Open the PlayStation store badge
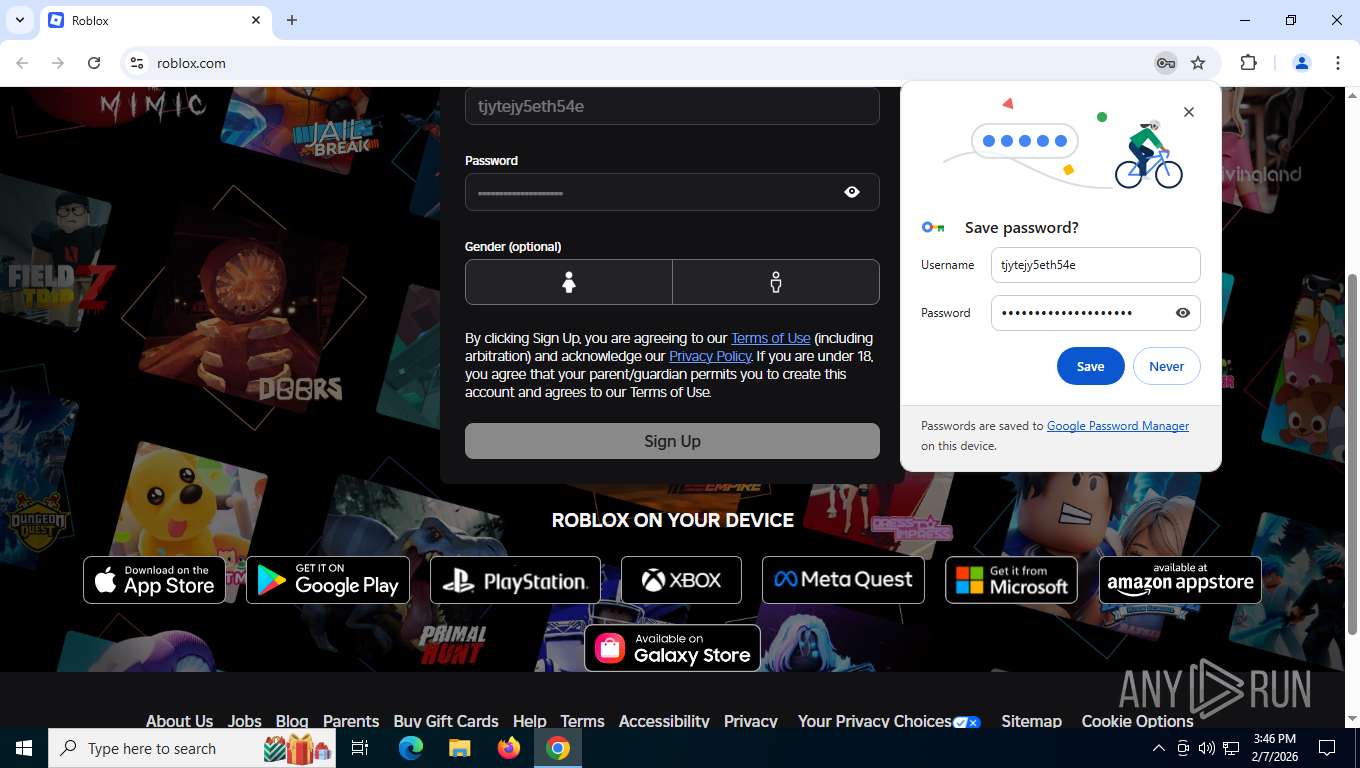This screenshot has width=1360, height=768. 515,580
